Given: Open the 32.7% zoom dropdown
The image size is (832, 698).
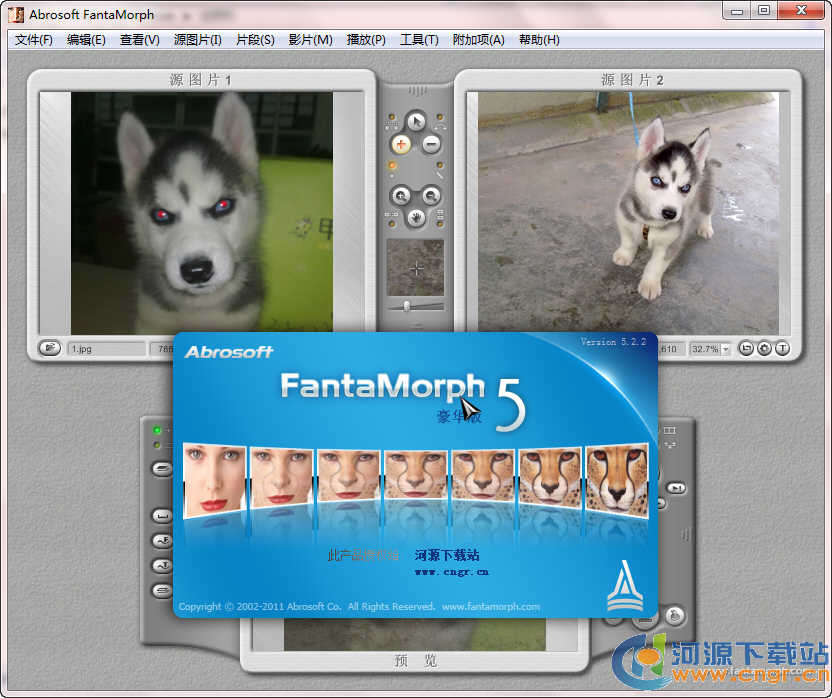Looking at the screenshot, I should pyautogui.click(x=725, y=349).
